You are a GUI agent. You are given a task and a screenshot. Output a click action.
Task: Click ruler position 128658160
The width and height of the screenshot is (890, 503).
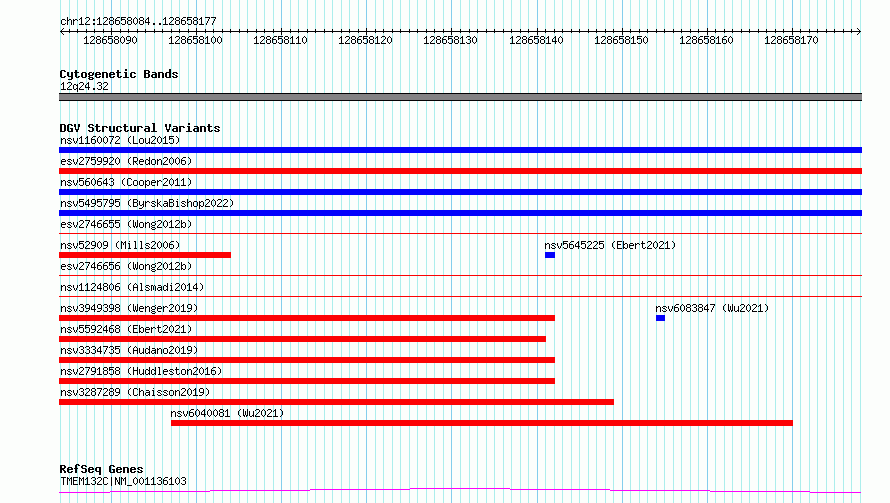[707, 40]
